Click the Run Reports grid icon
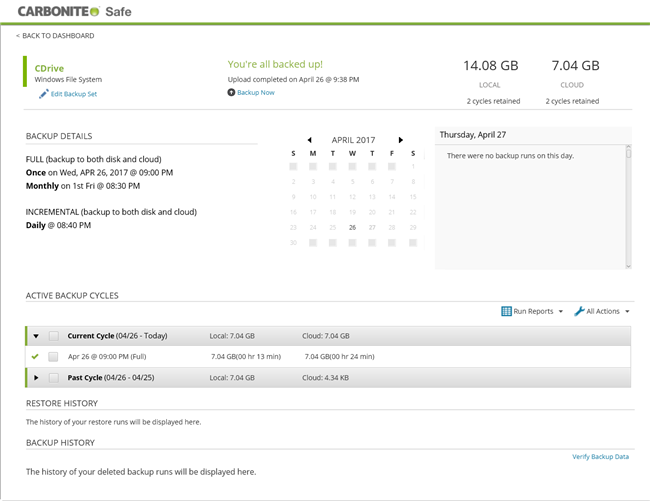This screenshot has height=501, width=650. tap(506, 311)
